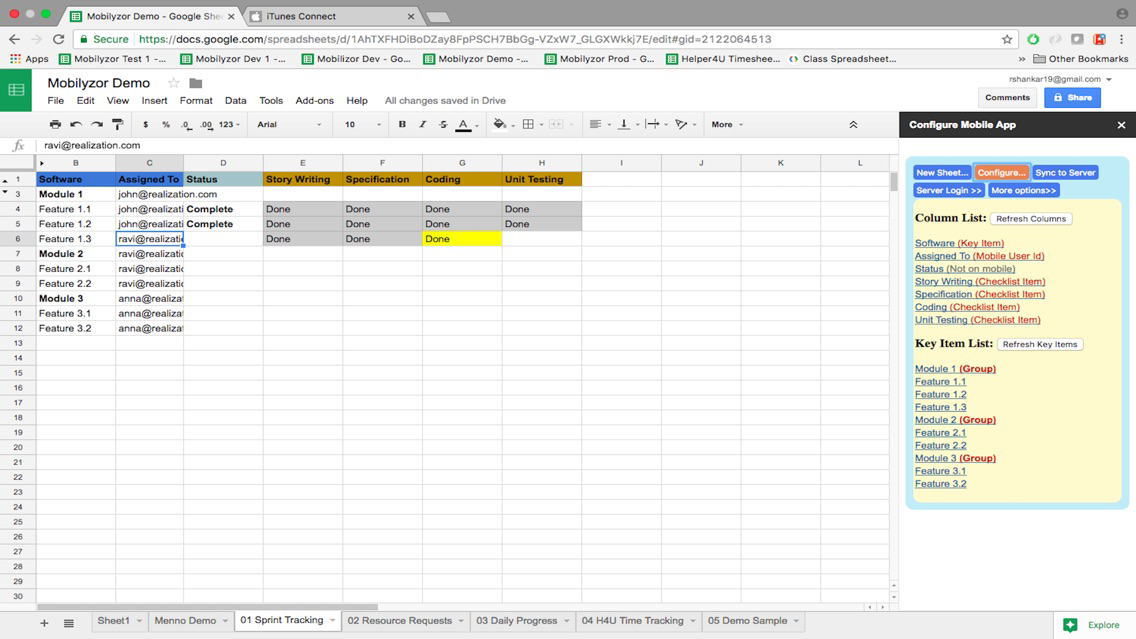Apply percent format icon
Image resolution: width=1136 pixels, height=639 pixels.
(166, 125)
